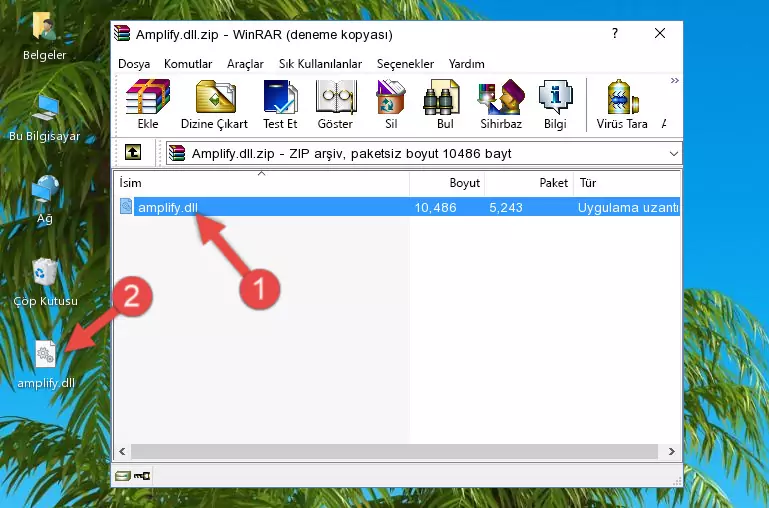Click the help question mark button
This screenshot has width=769, height=508.
[615, 33]
